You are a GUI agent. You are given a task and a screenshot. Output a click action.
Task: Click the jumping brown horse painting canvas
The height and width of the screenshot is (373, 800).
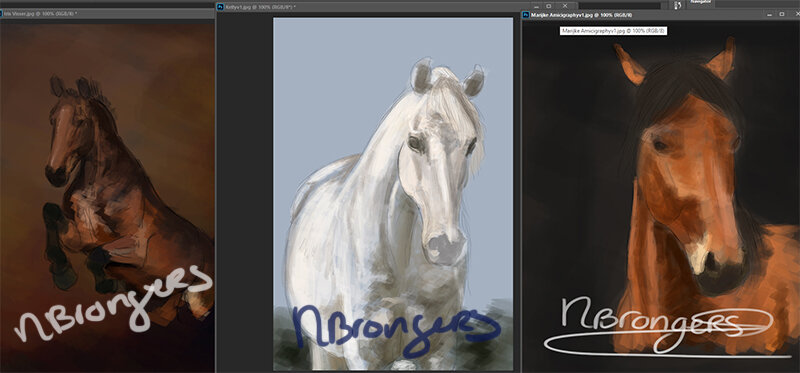tap(107, 196)
